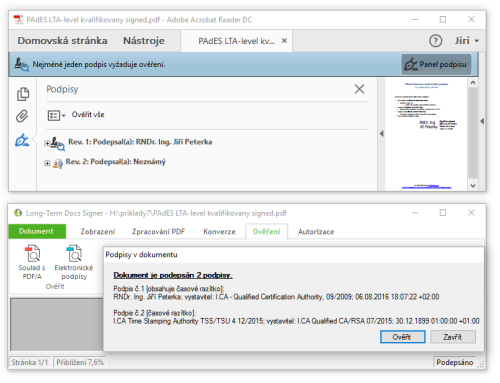
Task: Click Ověřit vše to validate all
Action: [88, 115]
